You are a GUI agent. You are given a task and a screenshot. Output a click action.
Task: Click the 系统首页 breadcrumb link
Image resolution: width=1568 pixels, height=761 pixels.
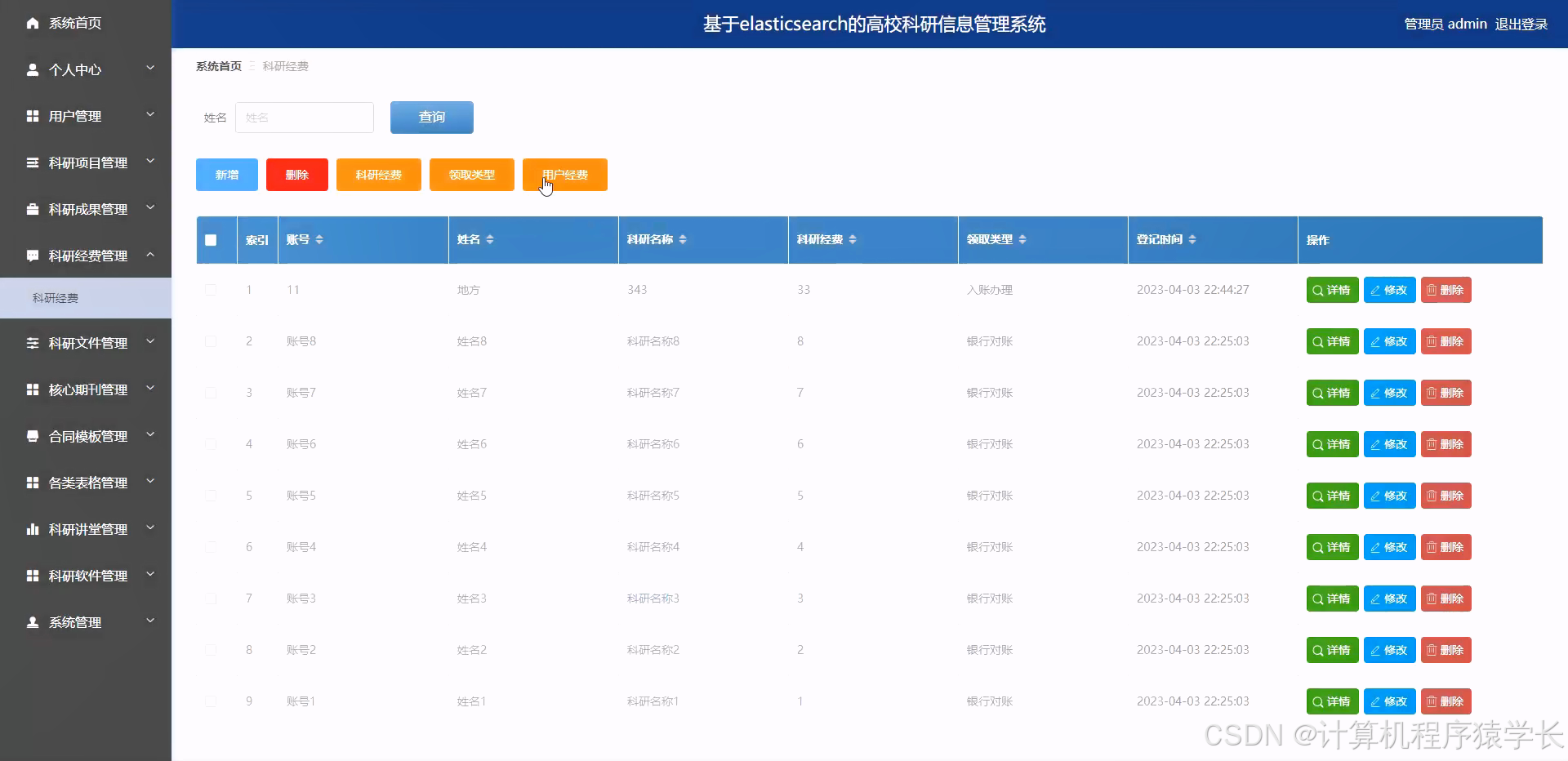219,66
